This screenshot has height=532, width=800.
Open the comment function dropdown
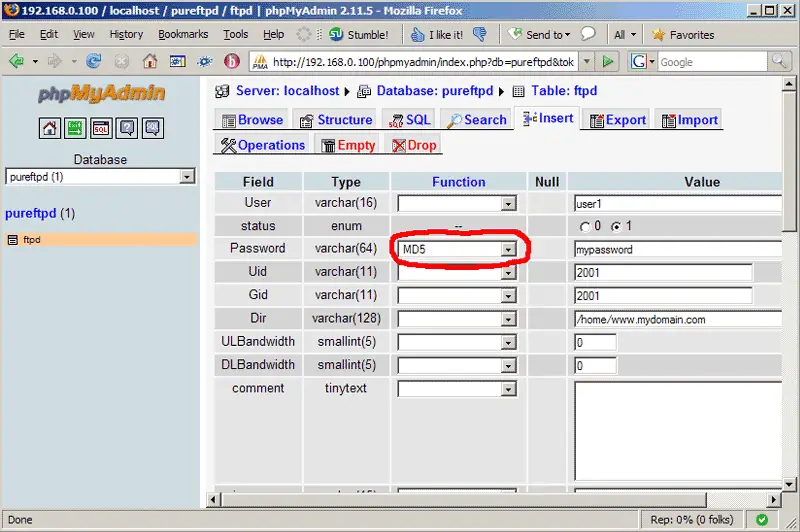(457, 389)
